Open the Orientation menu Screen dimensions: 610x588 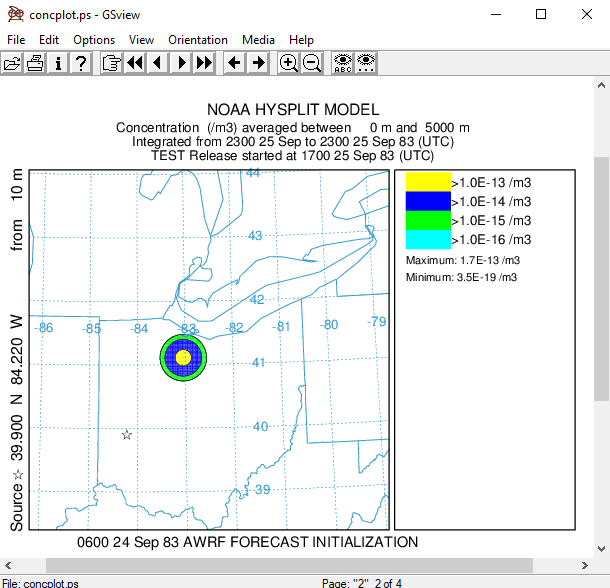(198, 40)
